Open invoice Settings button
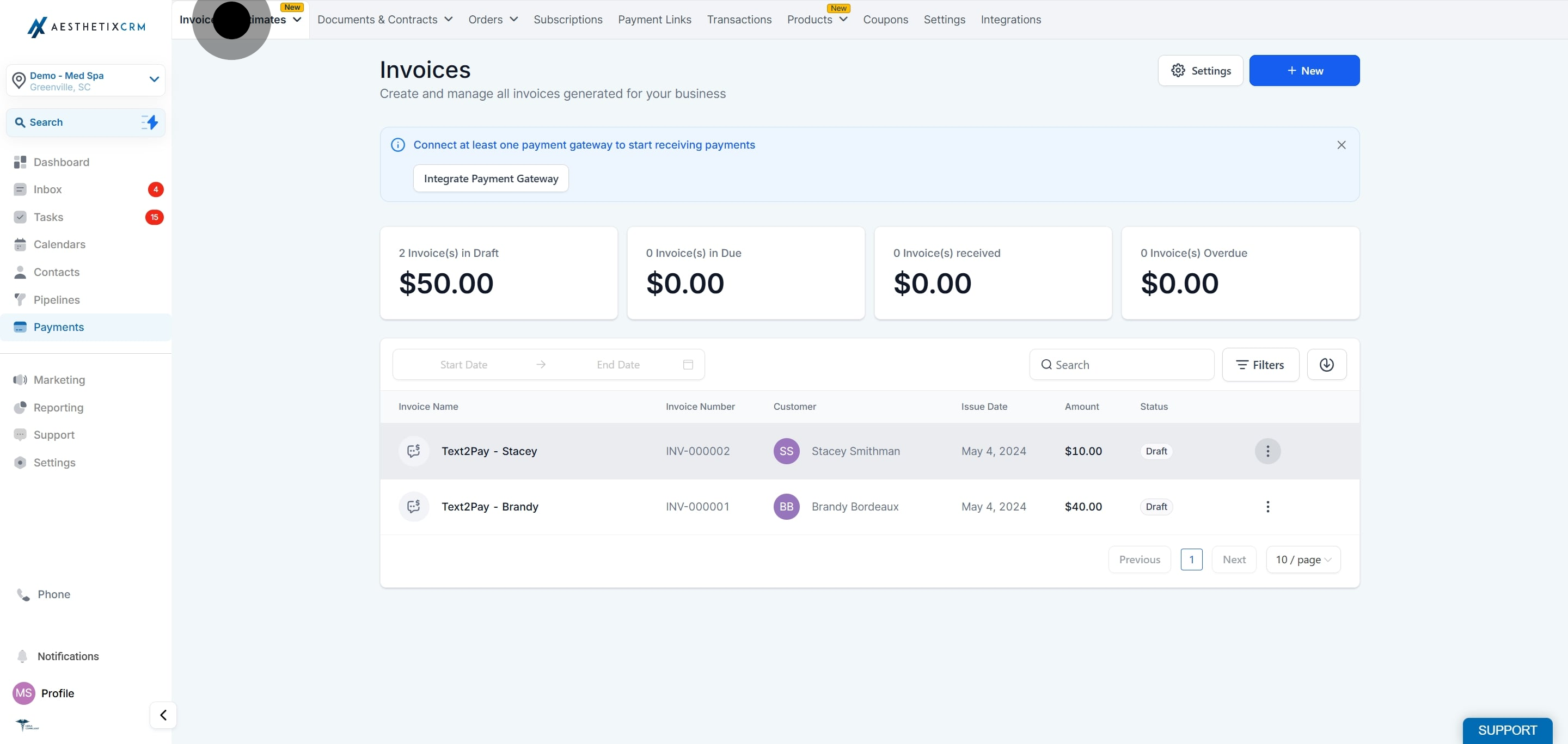This screenshot has height=744, width=1568. tap(1200, 71)
